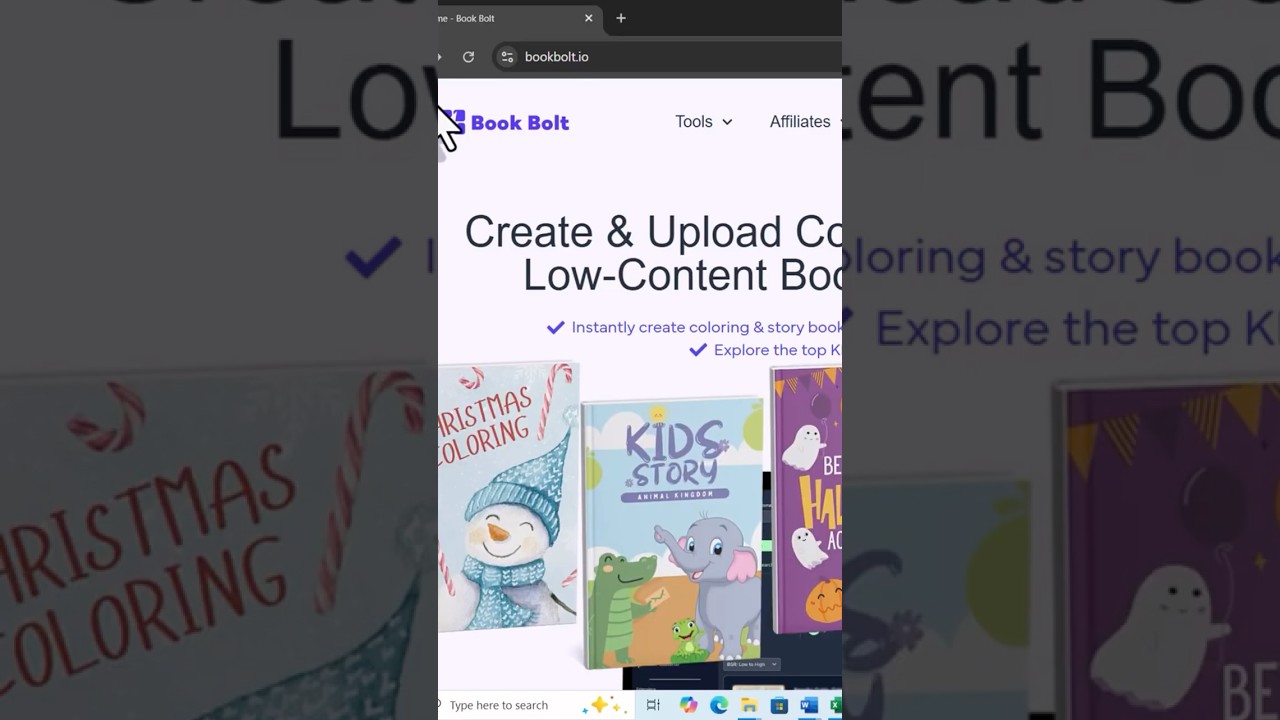
Task: Select the Book Bolt tab title
Action: pyautogui.click(x=467, y=18)
